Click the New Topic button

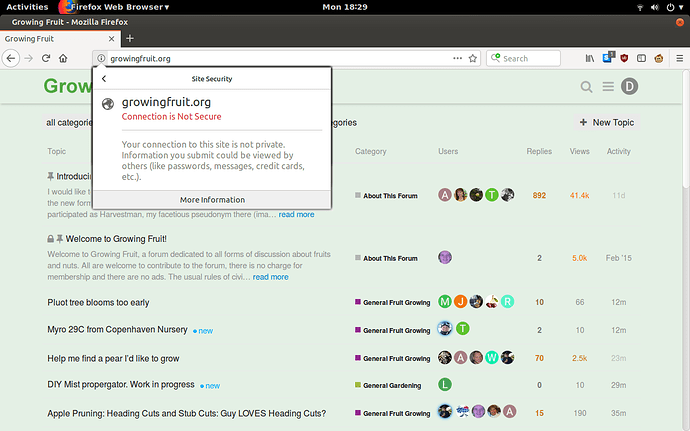coord(607,122)
